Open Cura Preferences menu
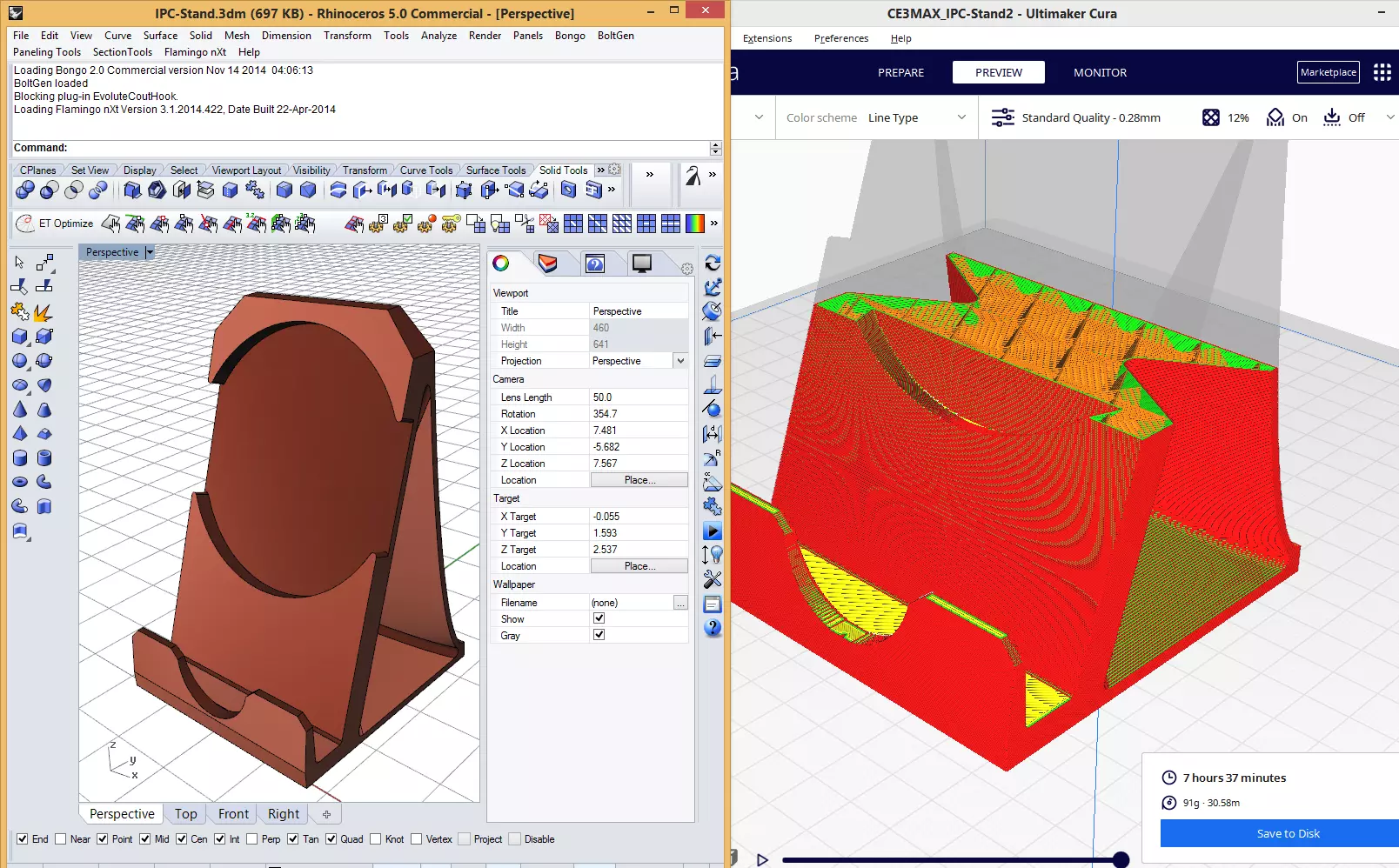Viewport: 1399px width, 868px height. coord(841,38)
